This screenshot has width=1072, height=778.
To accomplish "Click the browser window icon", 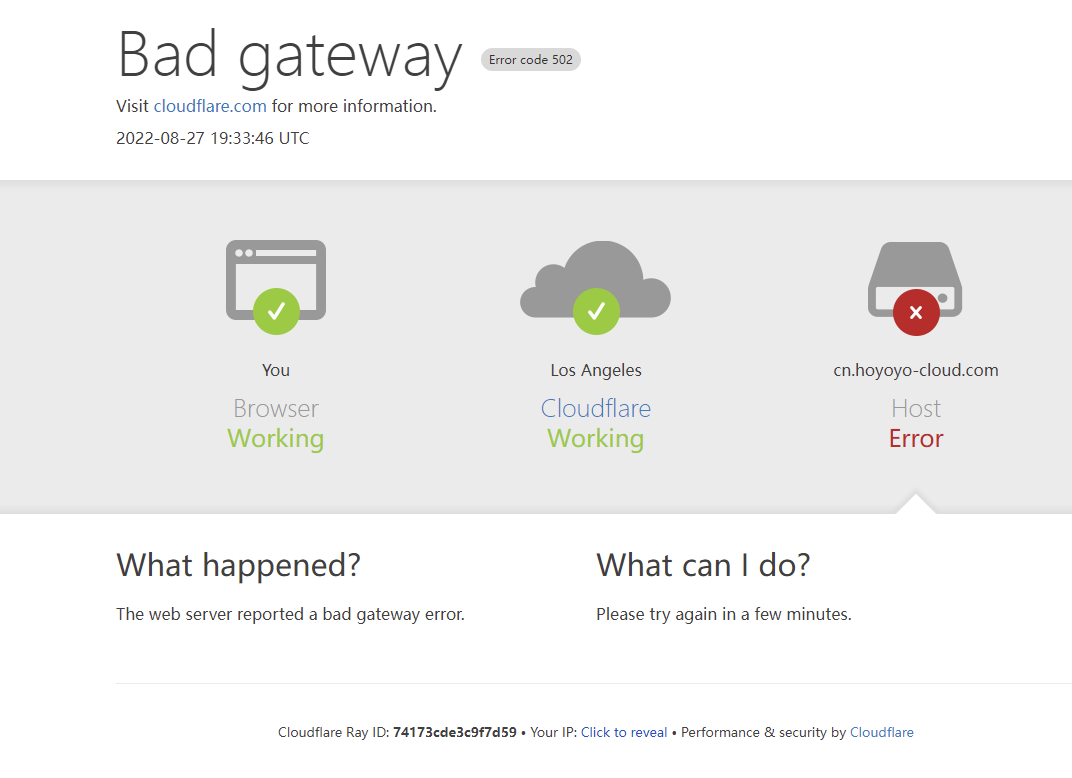I will pyautogui.click(x=276, y=280).
